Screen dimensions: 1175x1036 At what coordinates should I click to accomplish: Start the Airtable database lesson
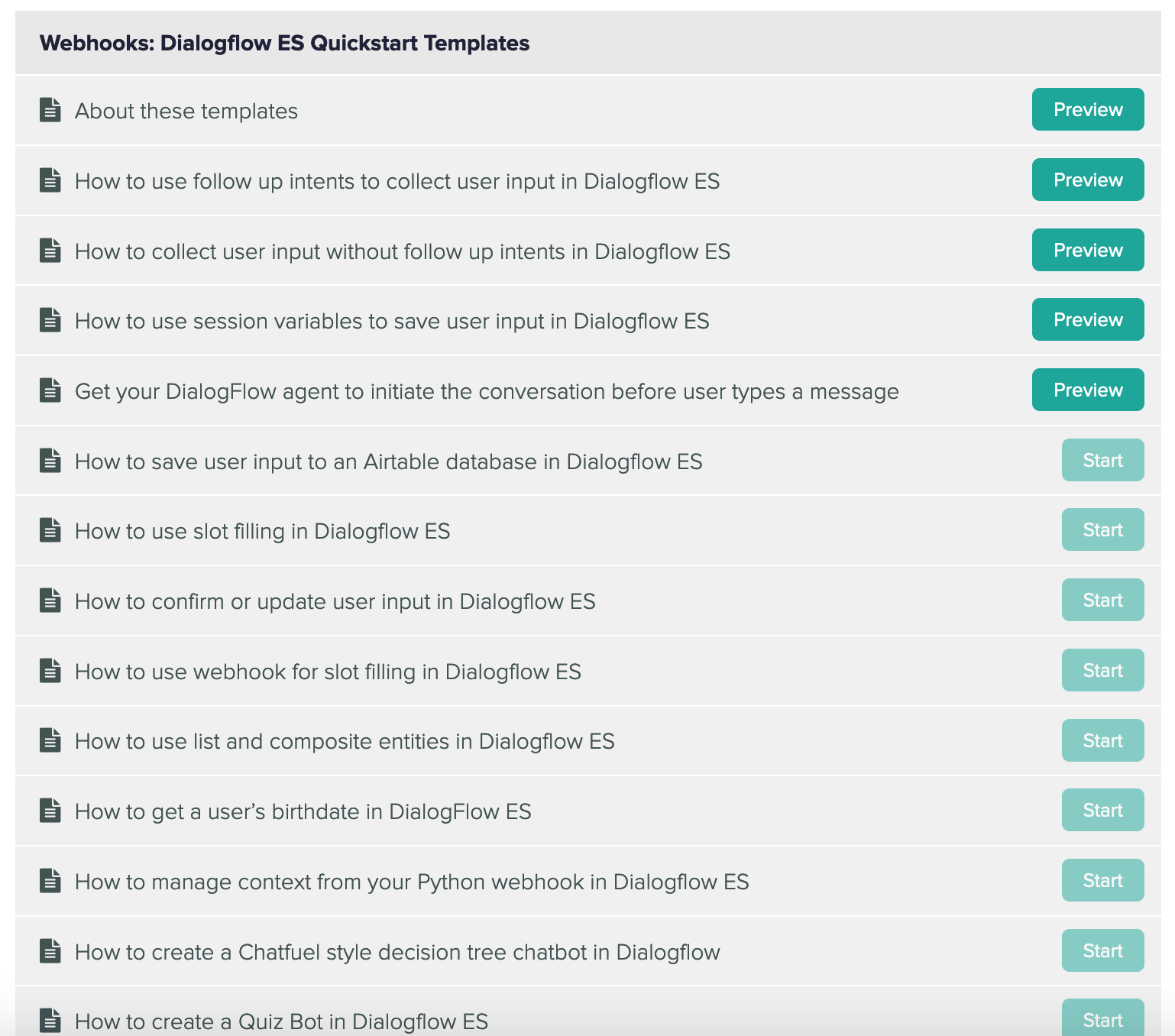pos(1102,460)
